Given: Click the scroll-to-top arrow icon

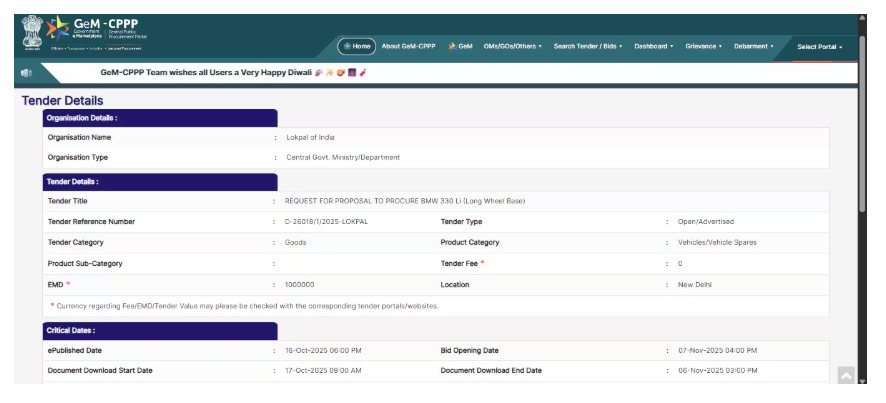Looking at the screenshot, I should click(845, 376).
